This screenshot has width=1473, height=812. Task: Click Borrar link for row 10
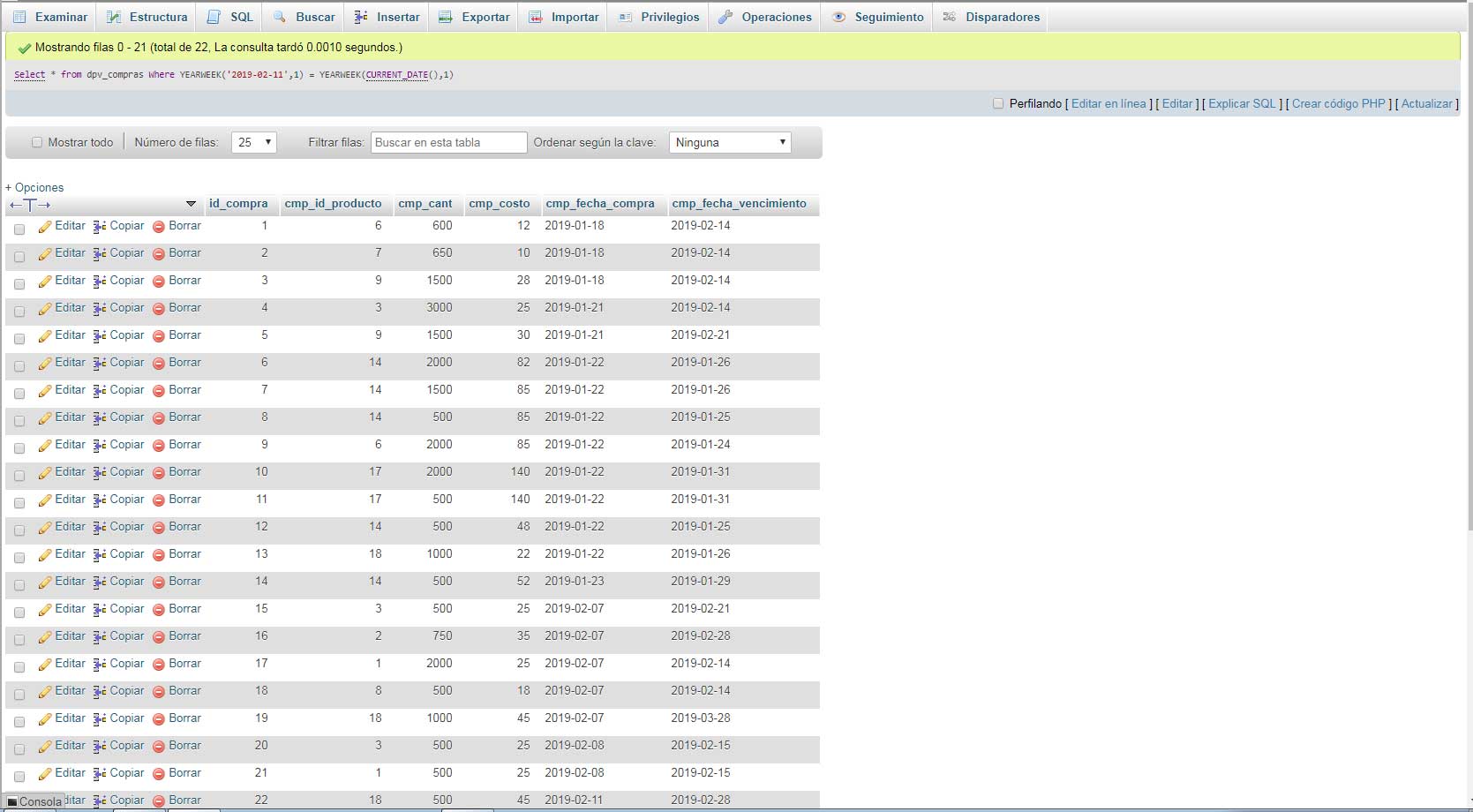[184, 471]
